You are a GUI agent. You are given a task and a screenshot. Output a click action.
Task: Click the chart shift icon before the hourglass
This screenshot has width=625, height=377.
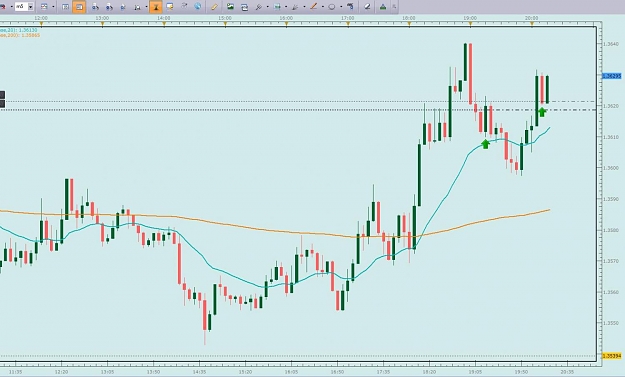[138, 6]
